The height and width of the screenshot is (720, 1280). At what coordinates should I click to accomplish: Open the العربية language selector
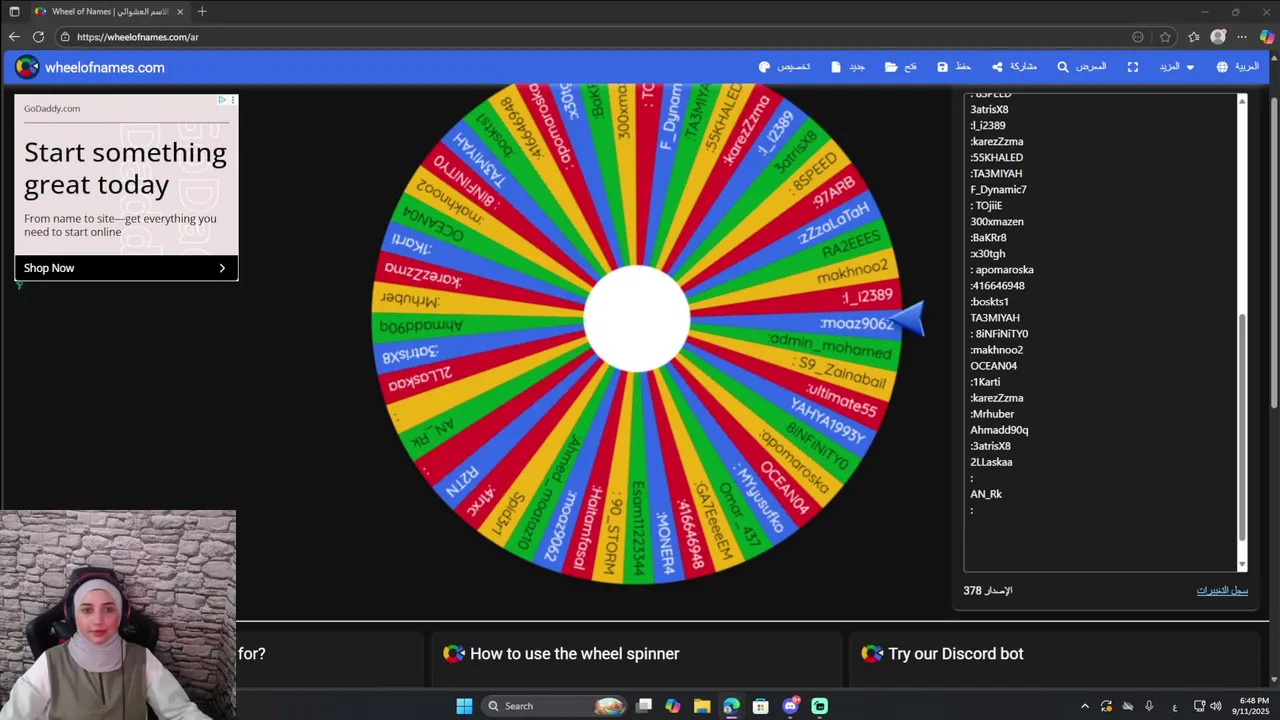pos(1237,67)
